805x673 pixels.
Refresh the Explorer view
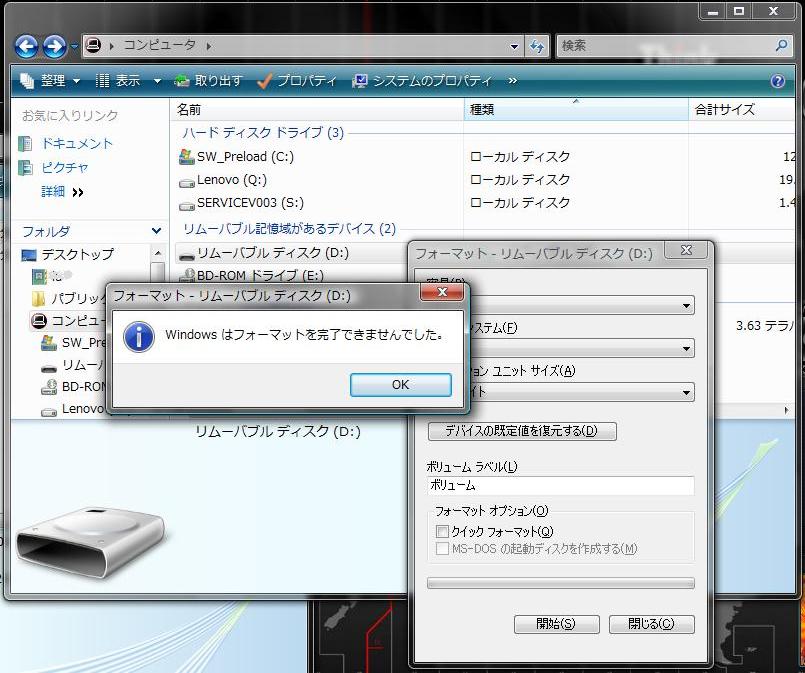point(537,46)
